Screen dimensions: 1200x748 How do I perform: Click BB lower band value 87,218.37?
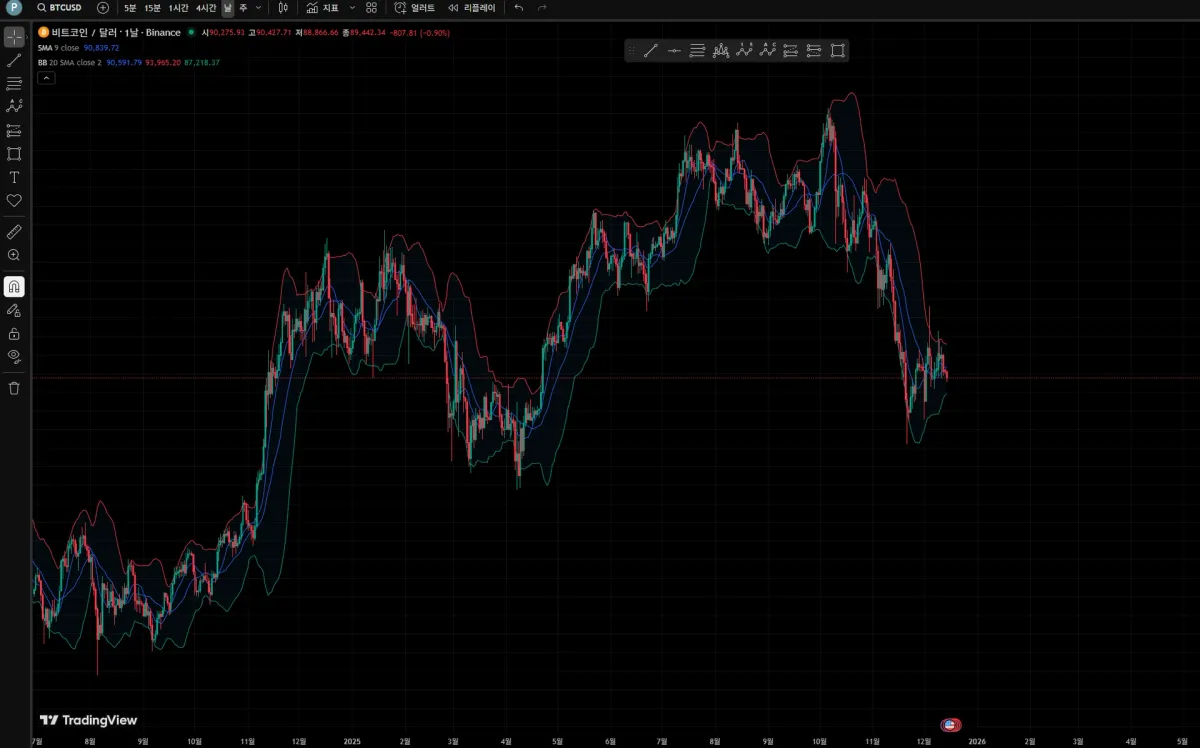click(202, 62)
